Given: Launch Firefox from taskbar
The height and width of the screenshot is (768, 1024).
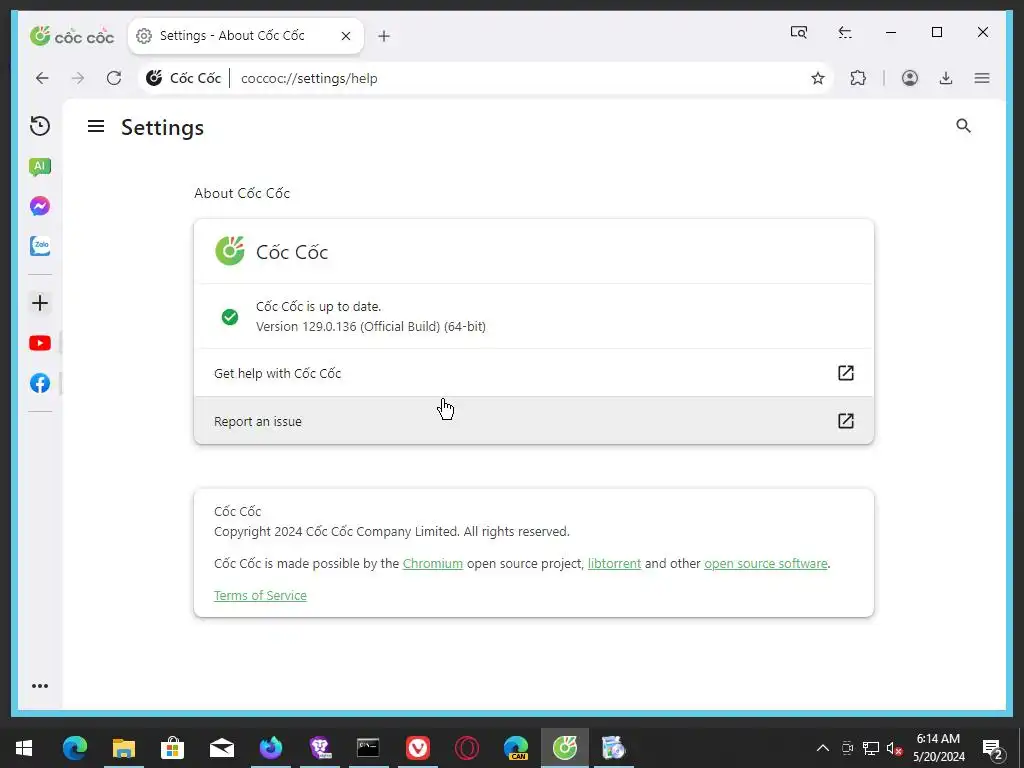Looking at the screenshot, I should pos(271,748).
